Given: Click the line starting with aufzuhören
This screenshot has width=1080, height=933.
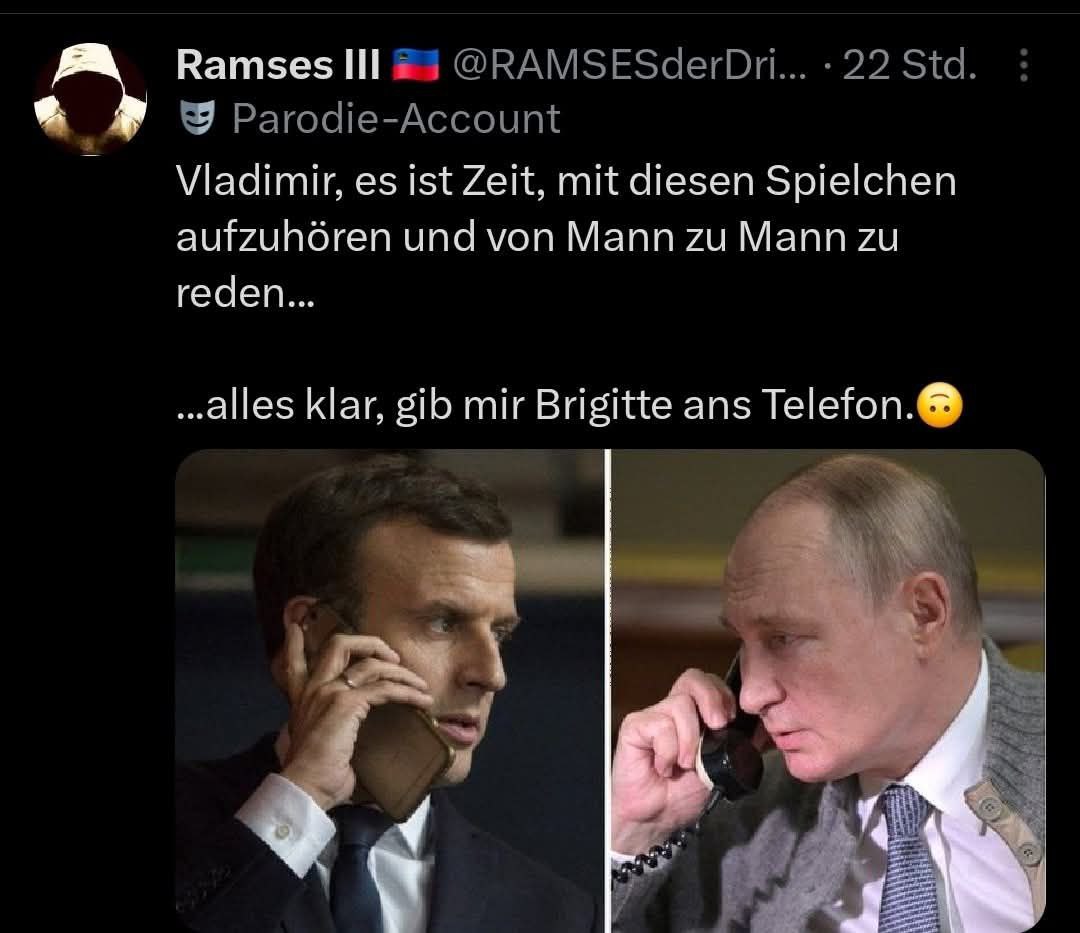Looking at the screenshot, I should tap(537, 238).
